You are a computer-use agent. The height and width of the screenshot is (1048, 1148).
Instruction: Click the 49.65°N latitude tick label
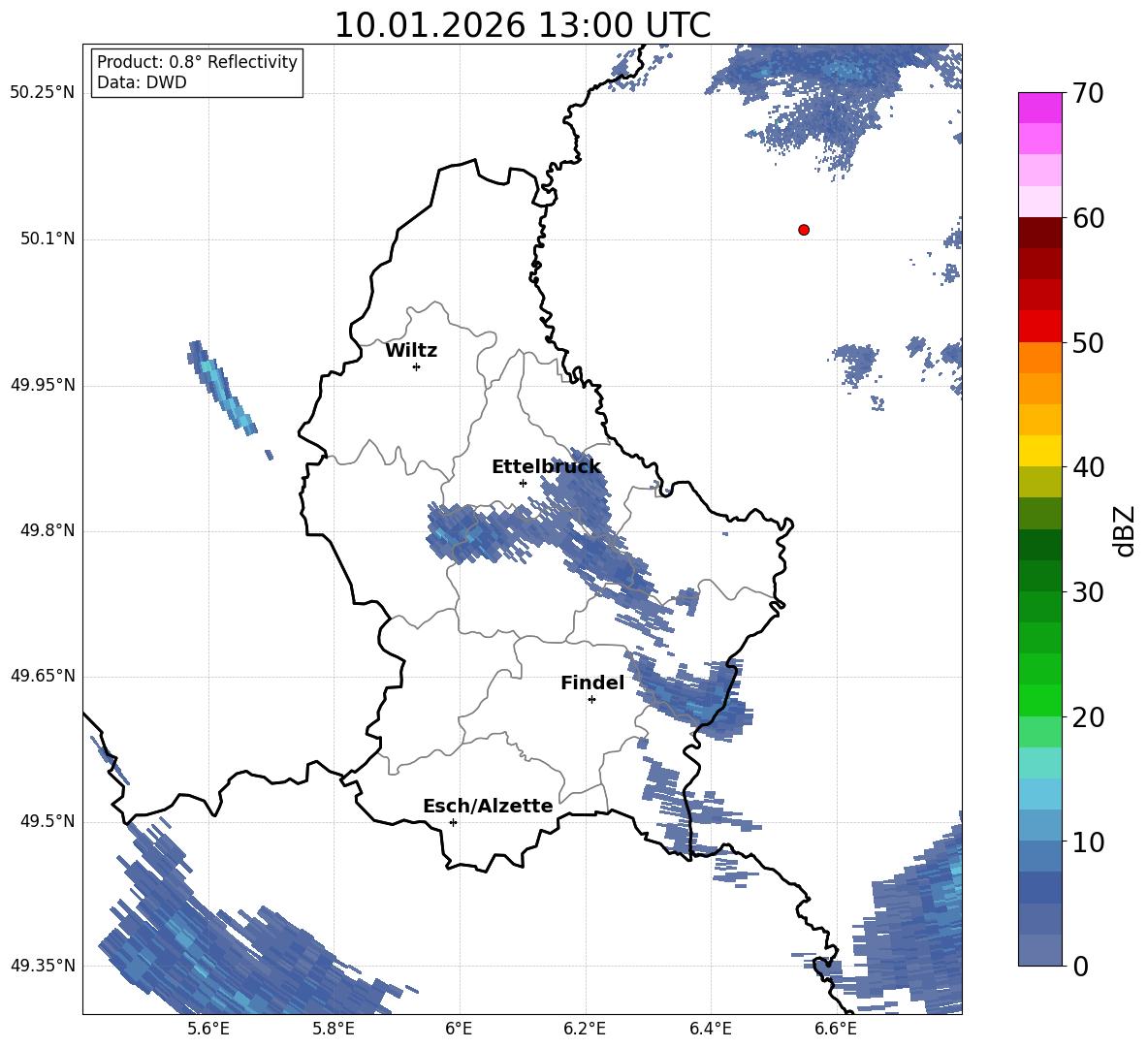click(x=43, y=676)
